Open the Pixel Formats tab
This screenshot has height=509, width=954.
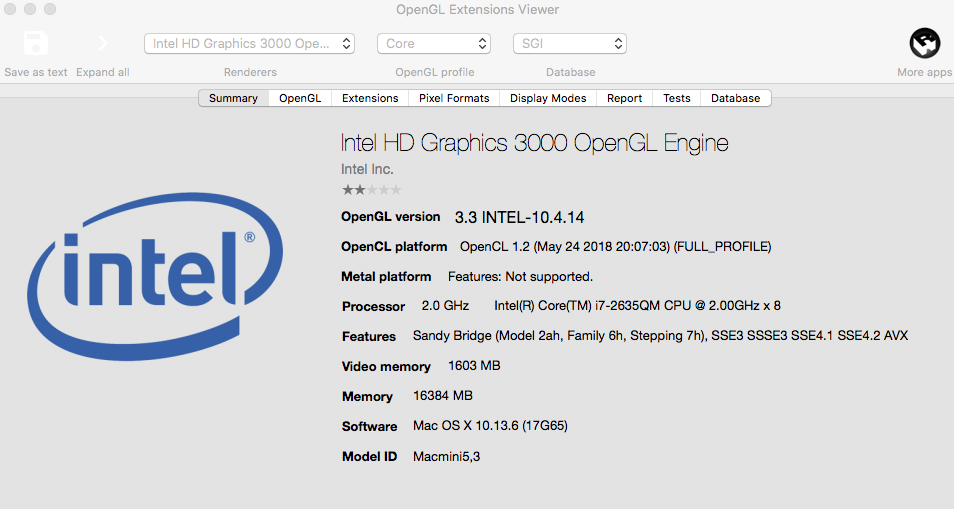pyautogui.click(x=454, y=98)
